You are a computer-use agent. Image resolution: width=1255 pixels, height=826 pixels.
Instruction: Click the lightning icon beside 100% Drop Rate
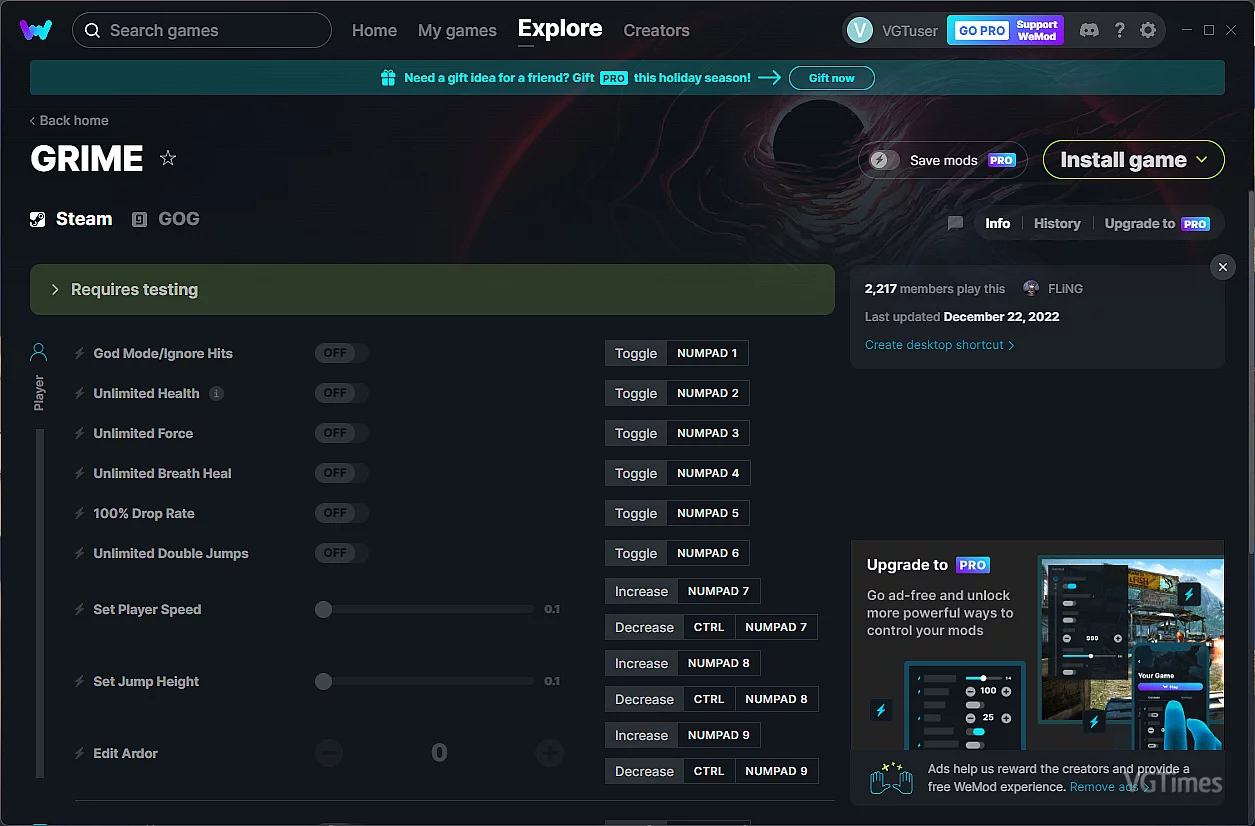pyautogui.click(x=80, y=513)
